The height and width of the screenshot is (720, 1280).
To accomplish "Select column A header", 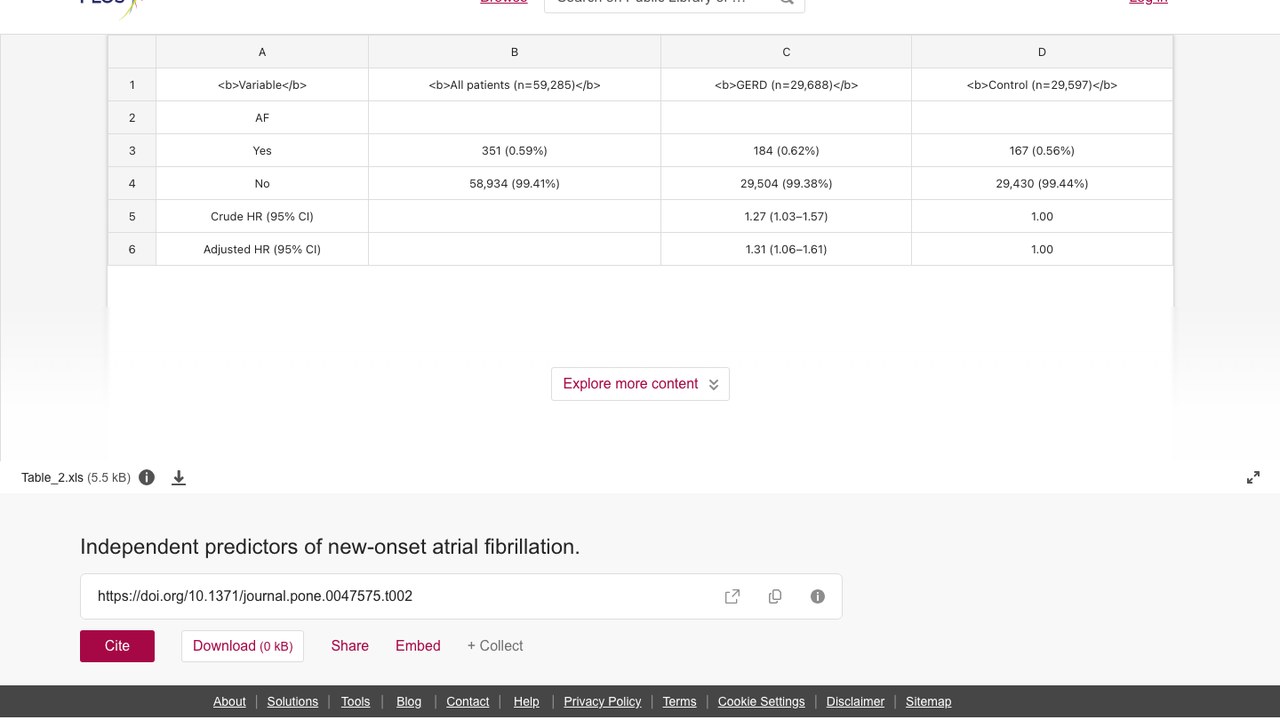I will click(262, 52).
